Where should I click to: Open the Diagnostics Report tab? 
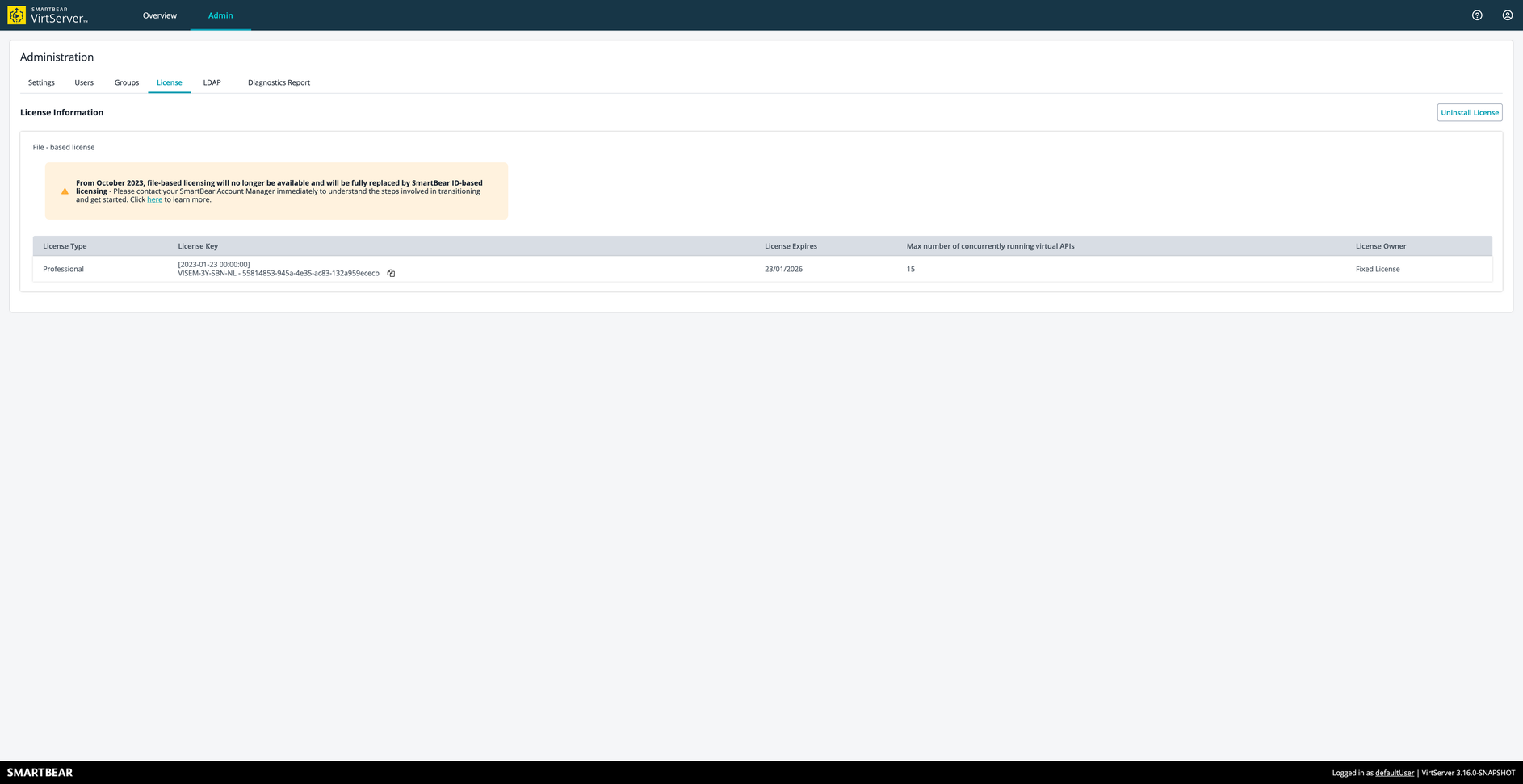[x=279, y=82]
